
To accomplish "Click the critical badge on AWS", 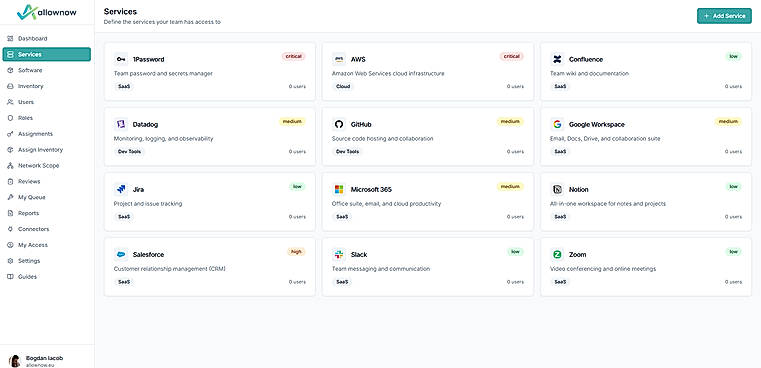I will (x=512, y=56).
